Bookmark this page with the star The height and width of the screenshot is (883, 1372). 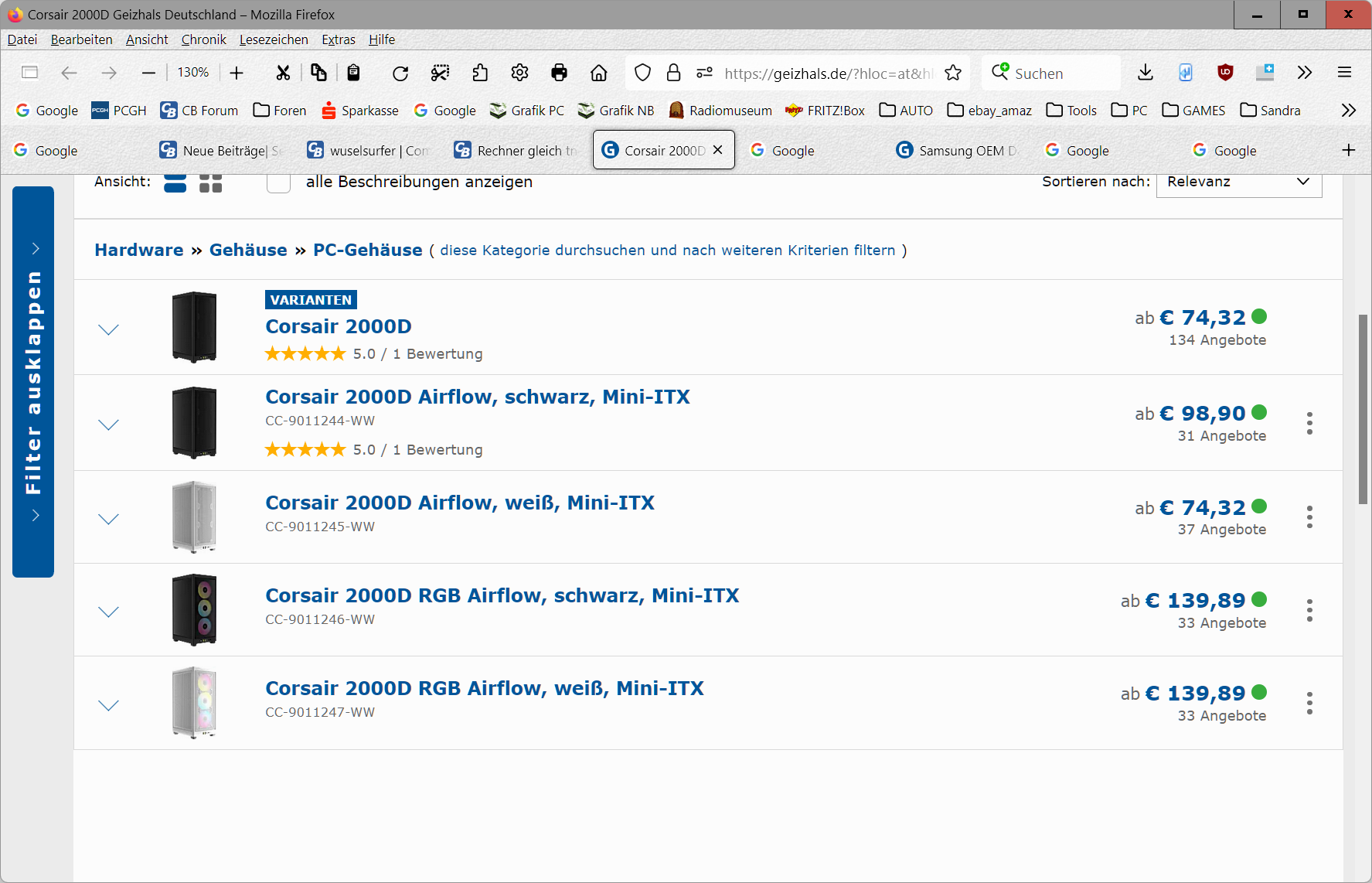953,73
